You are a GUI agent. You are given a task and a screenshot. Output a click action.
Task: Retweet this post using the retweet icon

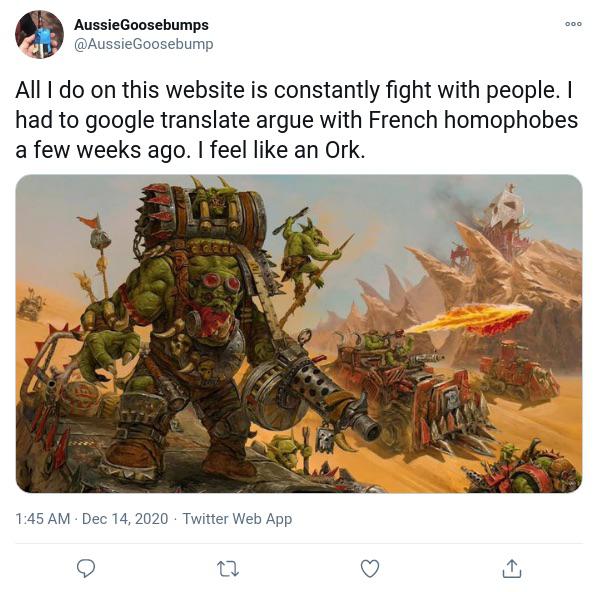(x=228, y=568)
